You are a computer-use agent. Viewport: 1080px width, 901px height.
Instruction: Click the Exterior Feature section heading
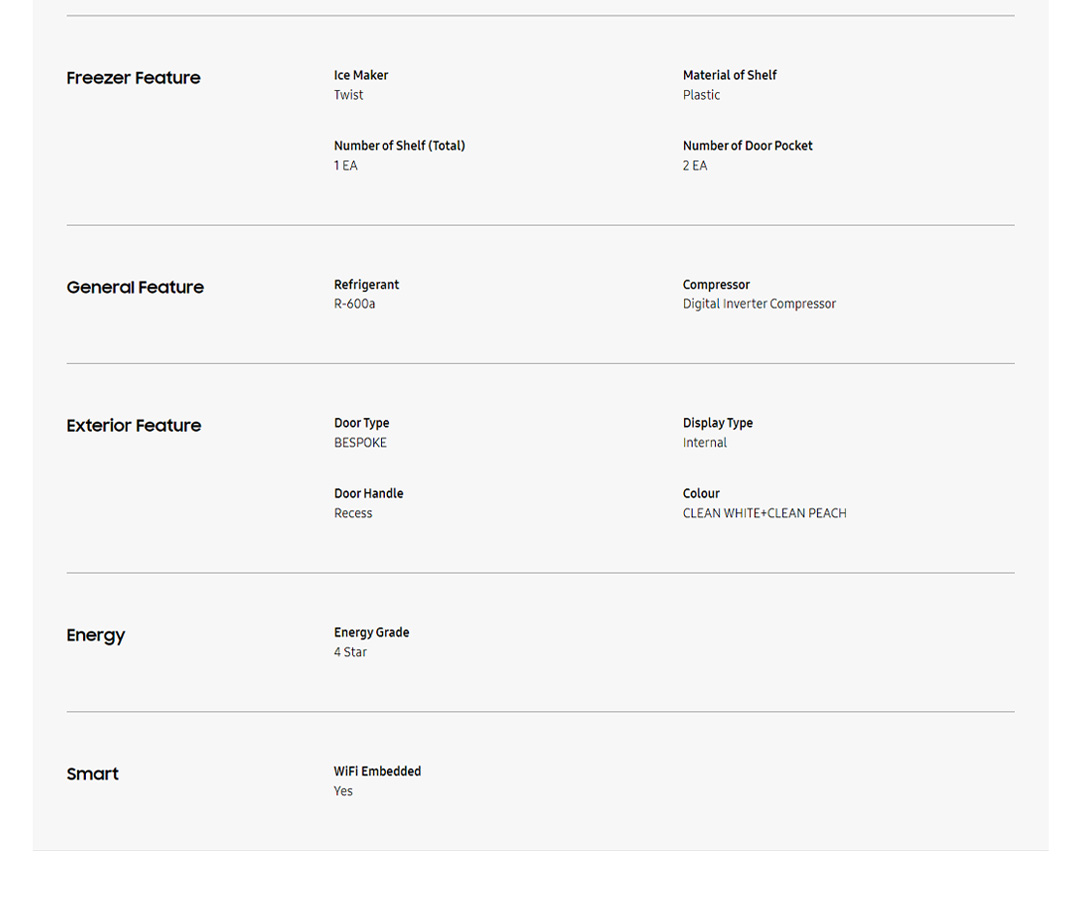tap(133, 426)
